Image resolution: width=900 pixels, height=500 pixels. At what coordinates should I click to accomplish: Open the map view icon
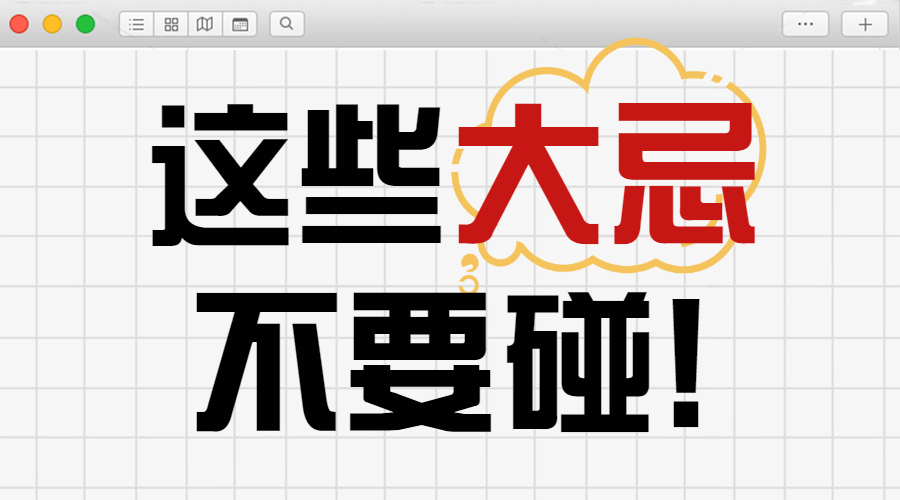click(x=205, y=24)
